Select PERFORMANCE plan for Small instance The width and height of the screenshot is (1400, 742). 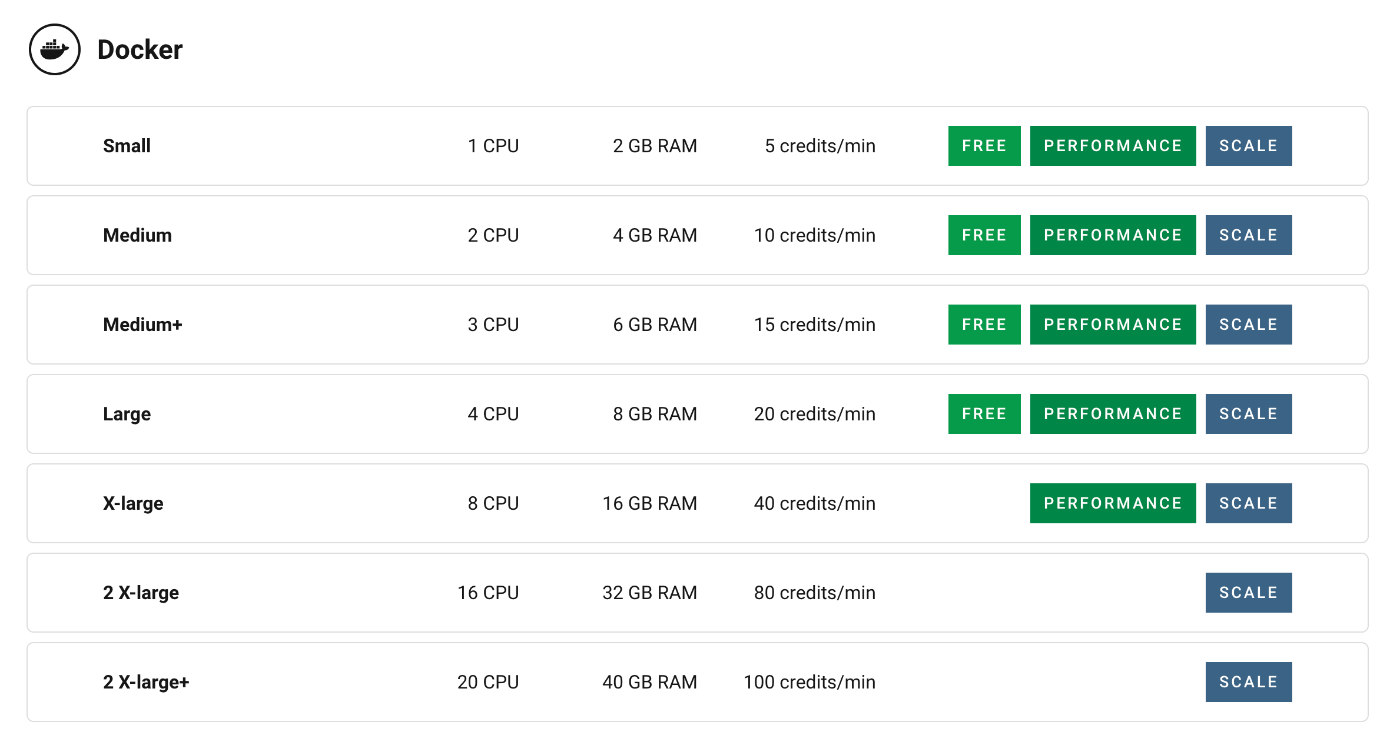[x=1112, y=145]
